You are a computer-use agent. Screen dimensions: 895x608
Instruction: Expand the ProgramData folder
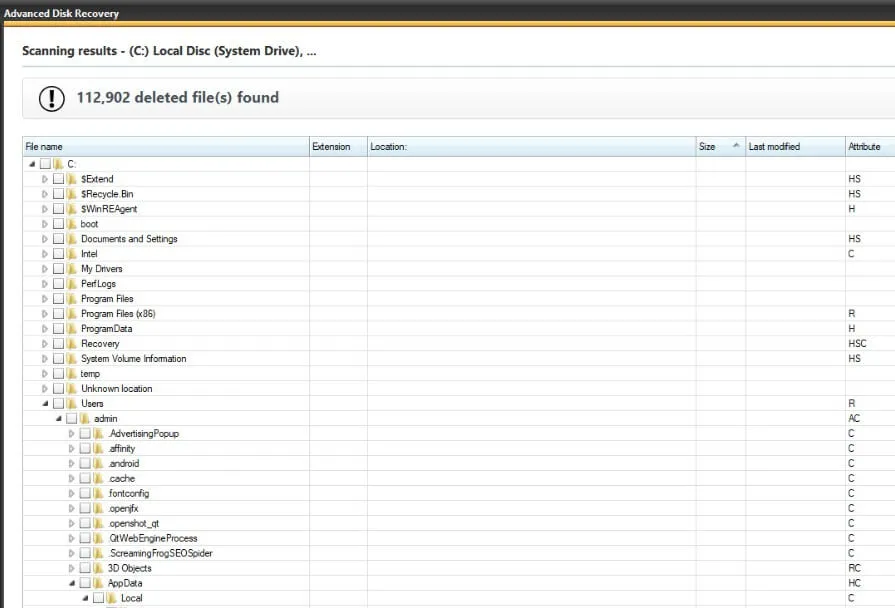pos(45,329)
